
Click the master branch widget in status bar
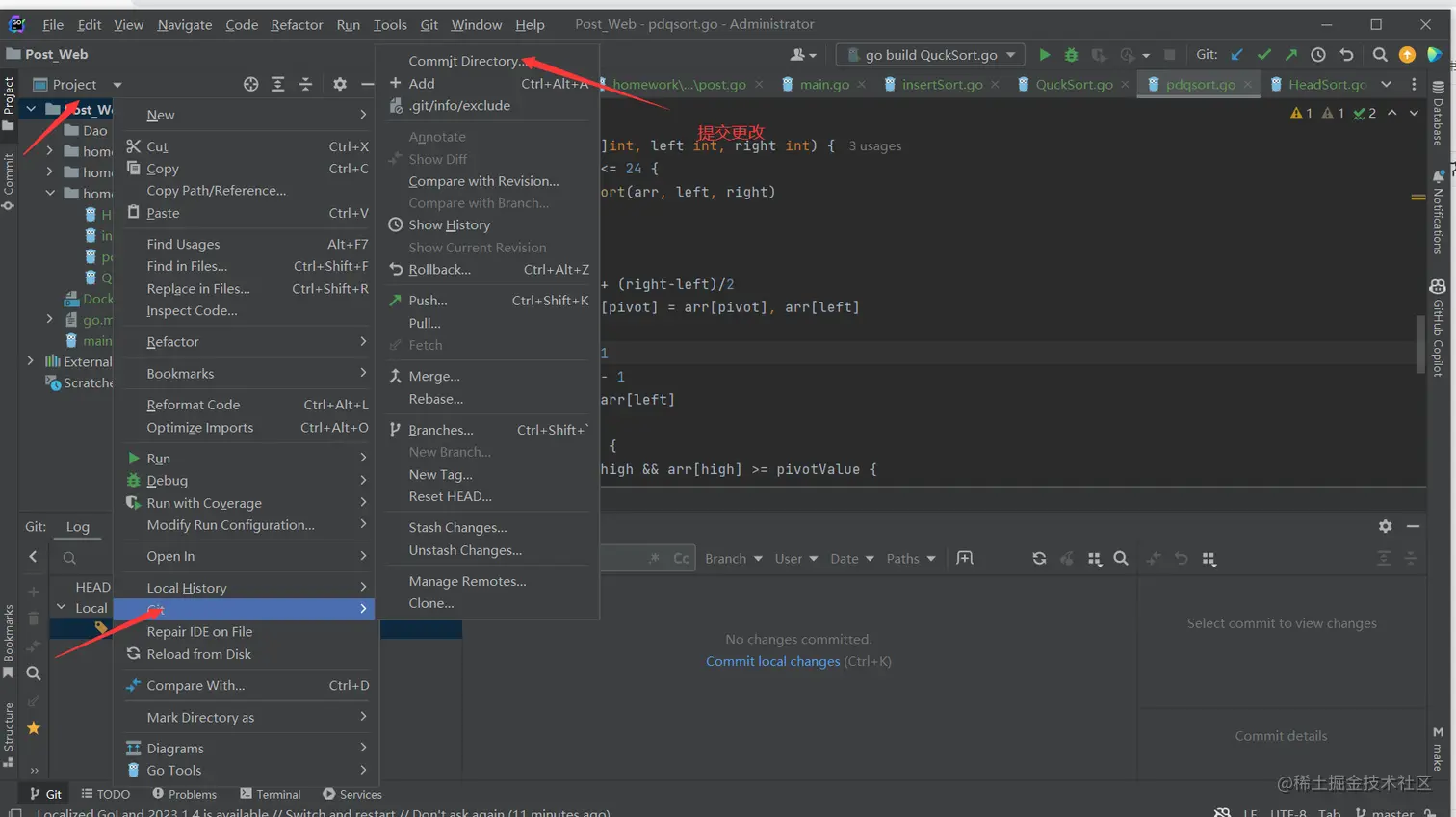(x=1385, y=812)
